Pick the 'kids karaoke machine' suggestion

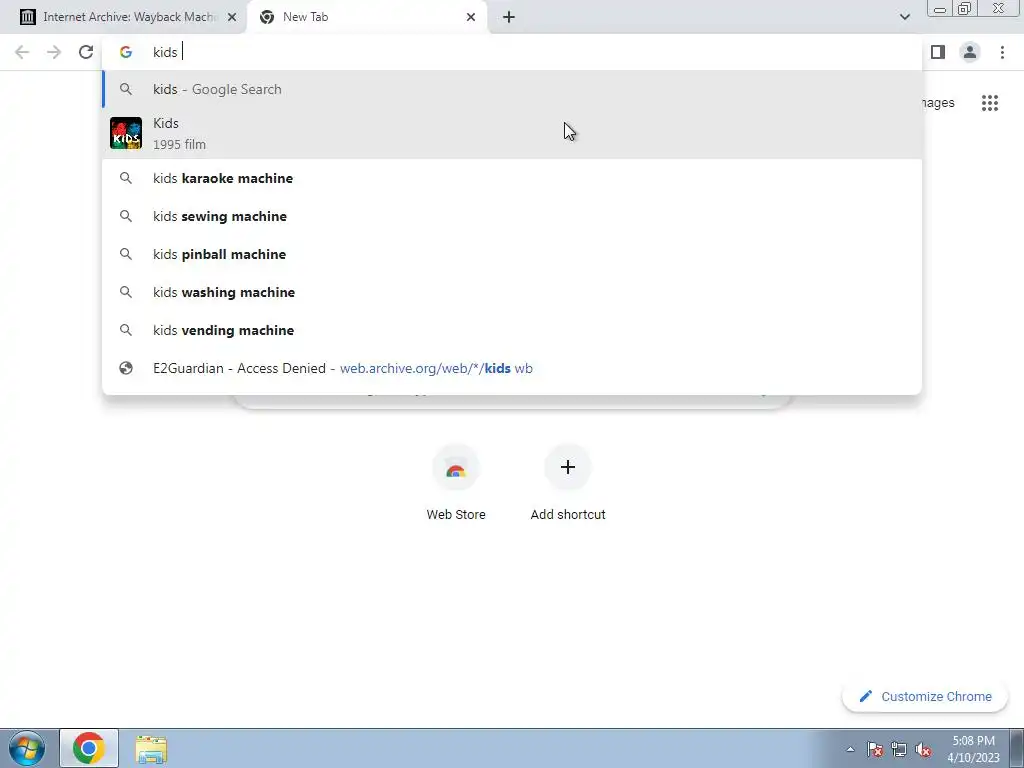(x=512, y=178)
